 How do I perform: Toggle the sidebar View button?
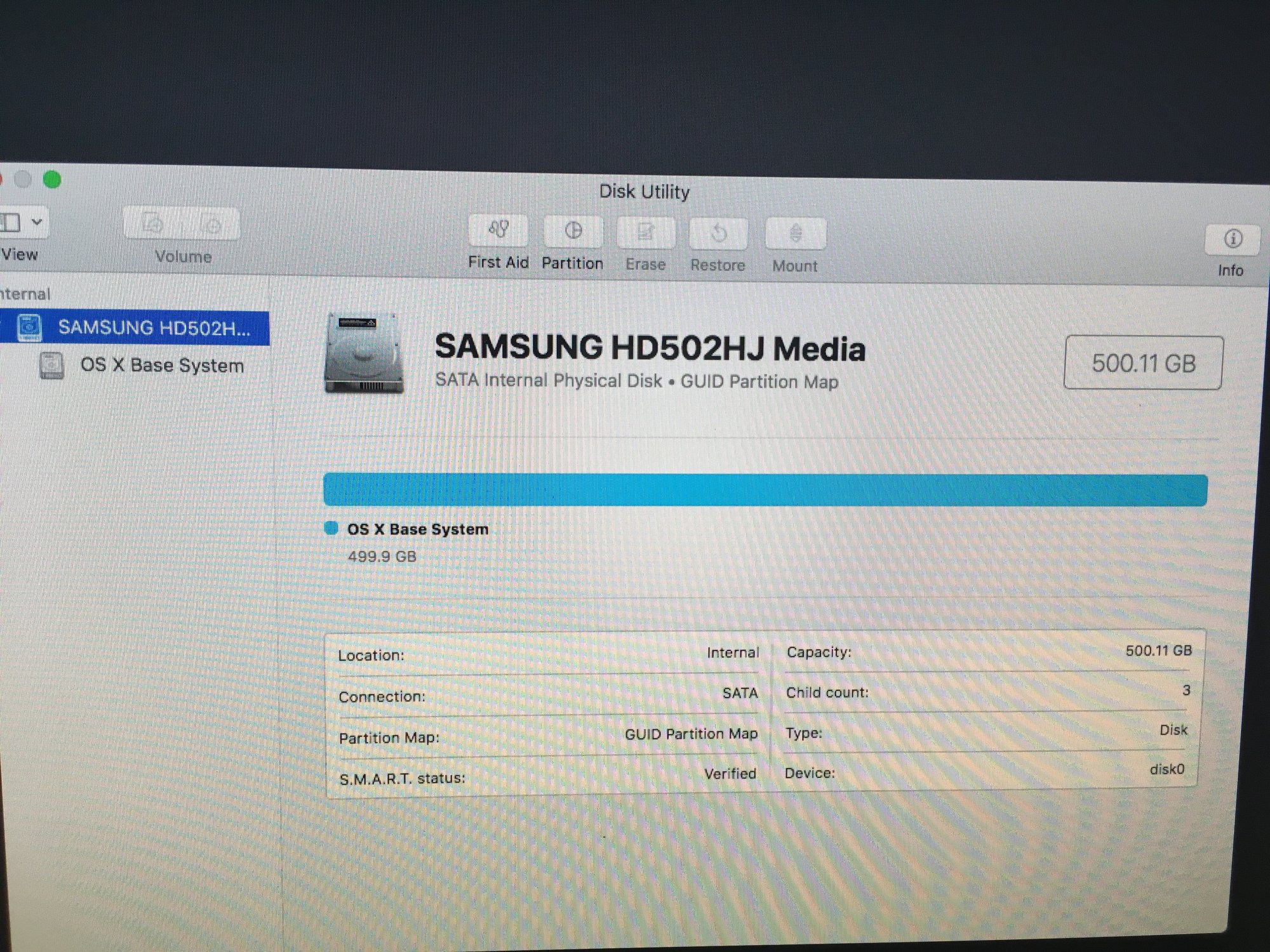tap(10, 222)
